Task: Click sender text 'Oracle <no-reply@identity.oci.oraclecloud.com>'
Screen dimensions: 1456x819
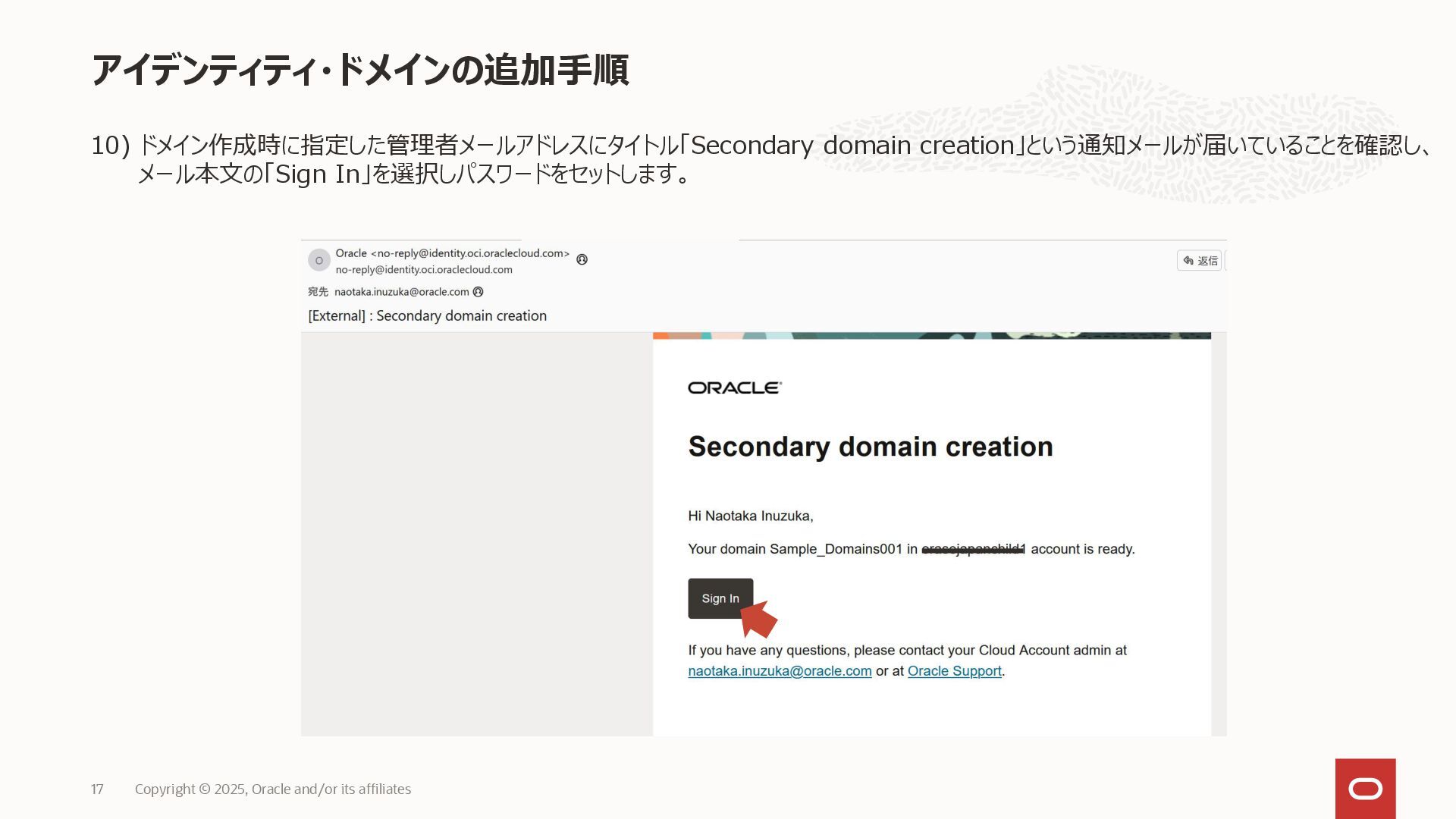Action: tap(452, 253)
